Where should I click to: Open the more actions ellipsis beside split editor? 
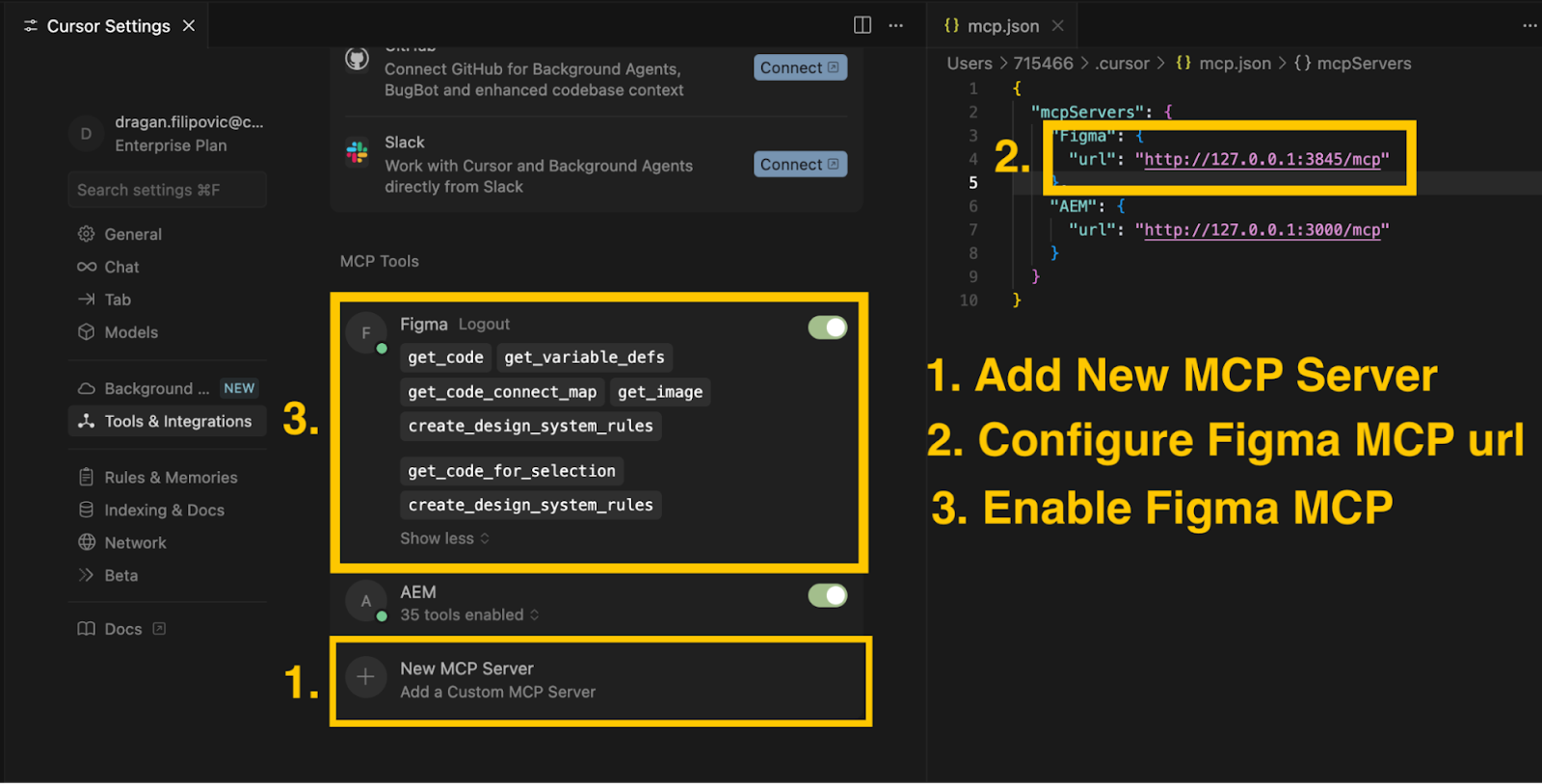coord(896,25)
